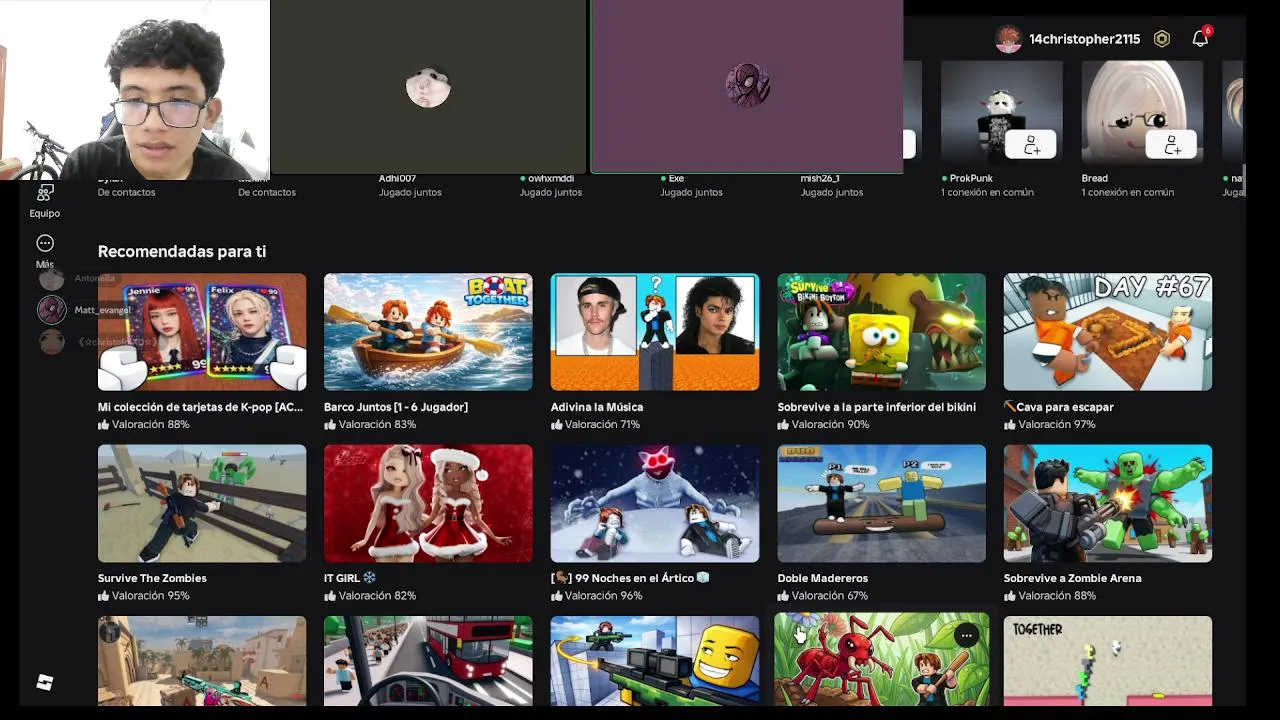Click the spider avatar in purple video tile
The image size is (1280, 720).
pyautogui.click(x=748, y=87)
